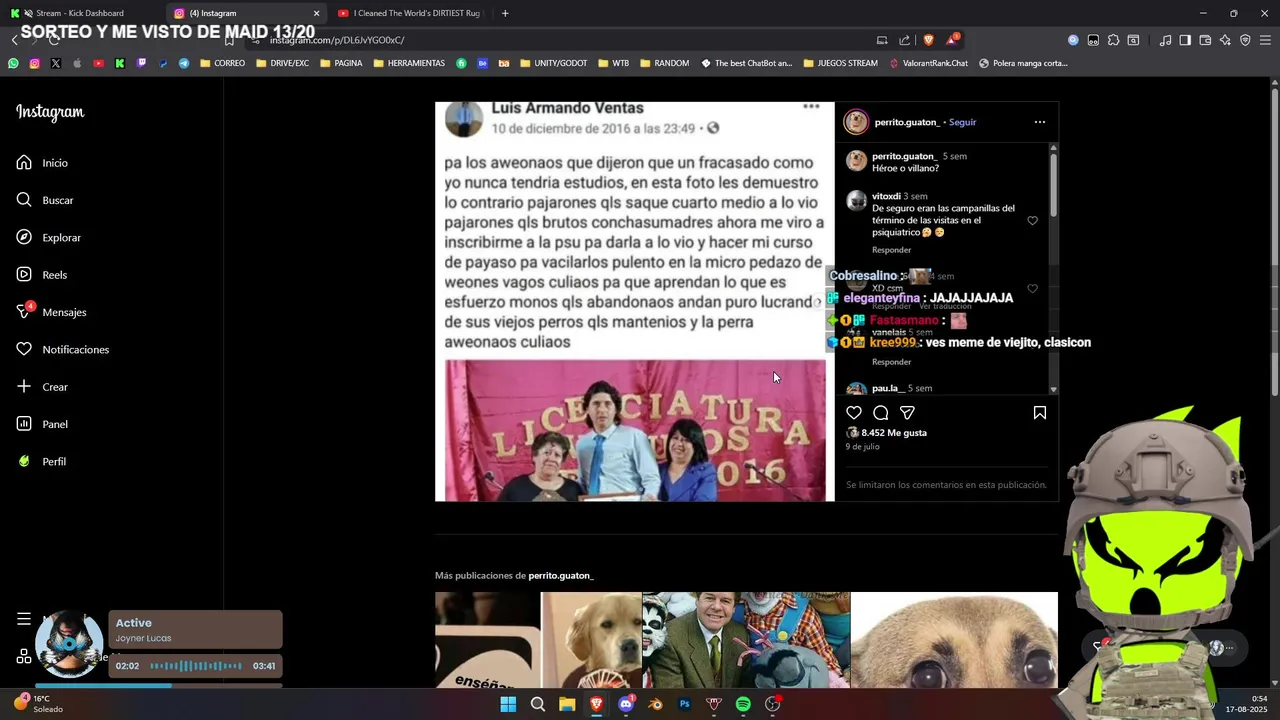Open pau.la_ commenter profile

[x=888, y=388]
